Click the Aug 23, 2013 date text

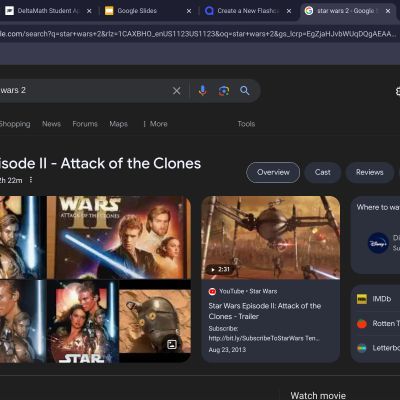227,350
